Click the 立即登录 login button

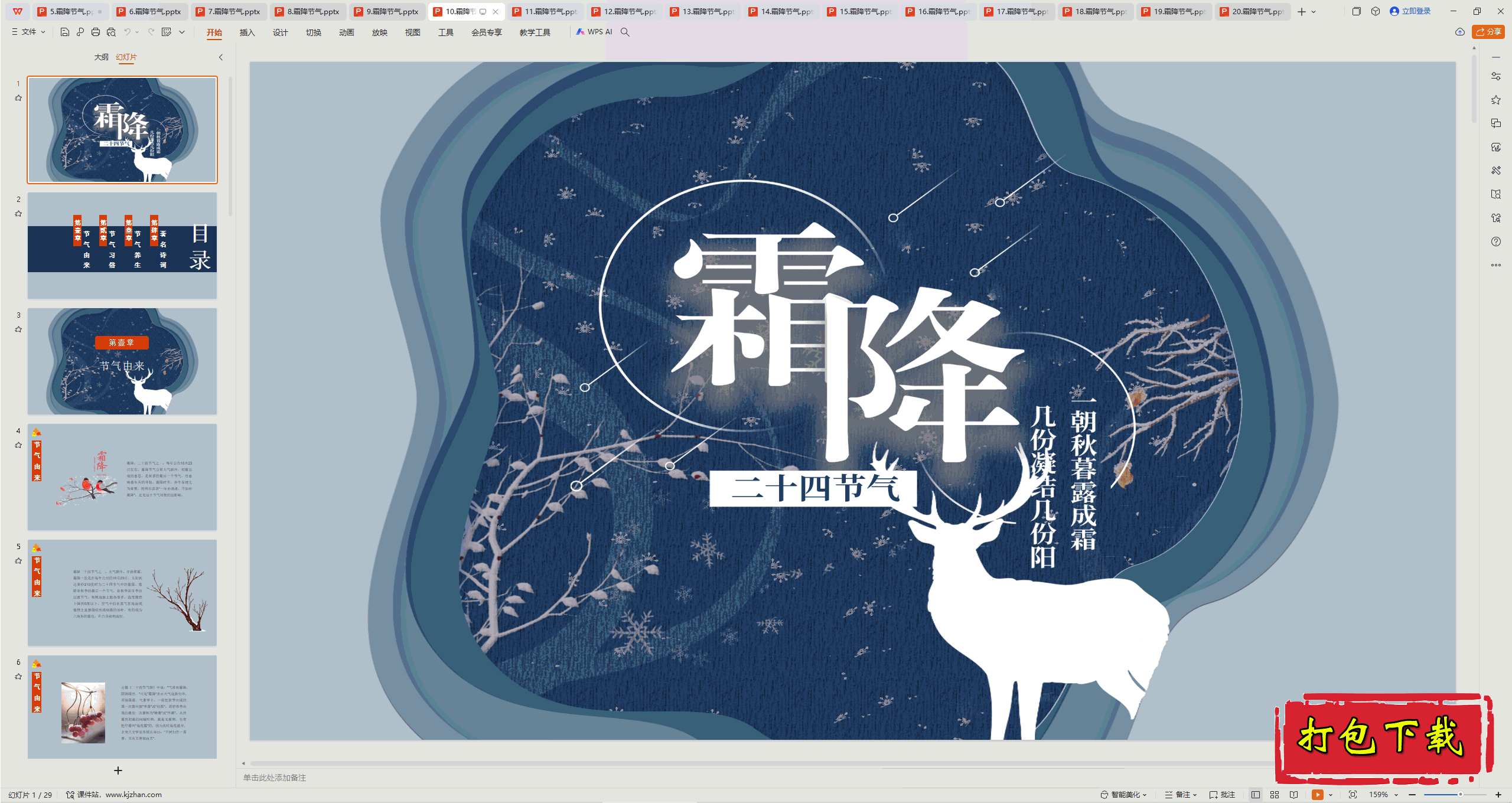tap(1410, 11)
